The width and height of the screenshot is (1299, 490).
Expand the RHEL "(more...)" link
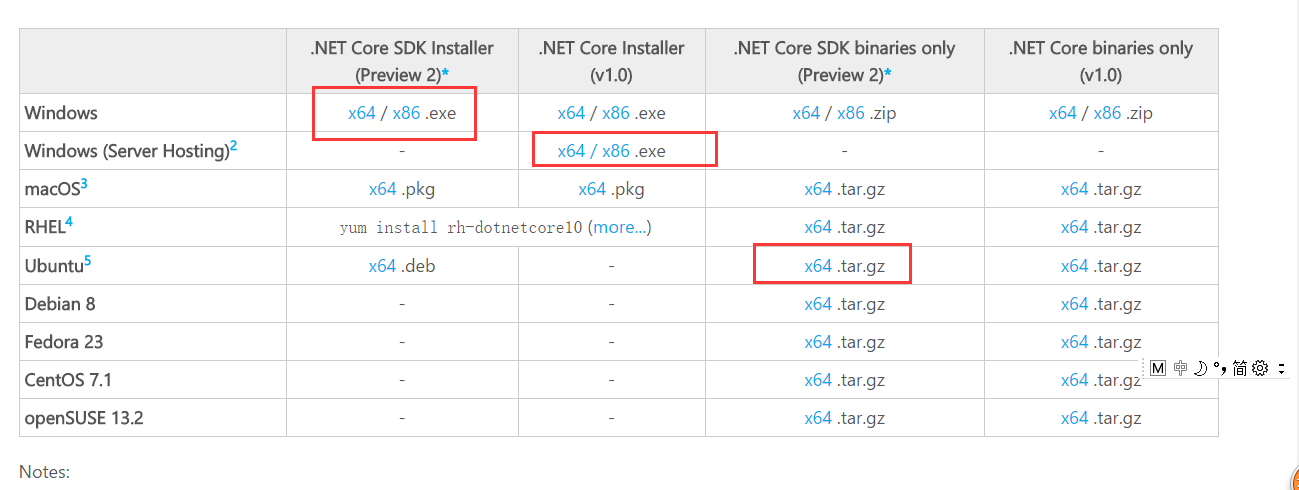pos(620,227)
